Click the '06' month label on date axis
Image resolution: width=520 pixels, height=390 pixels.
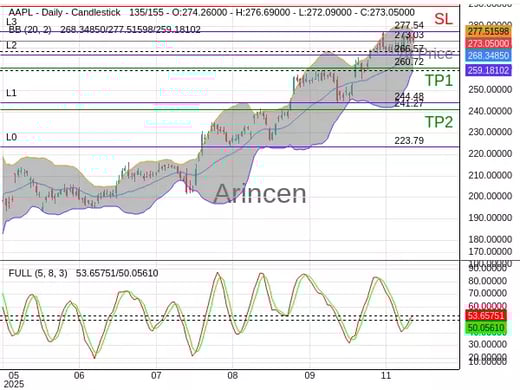click(x=79, y=375)
